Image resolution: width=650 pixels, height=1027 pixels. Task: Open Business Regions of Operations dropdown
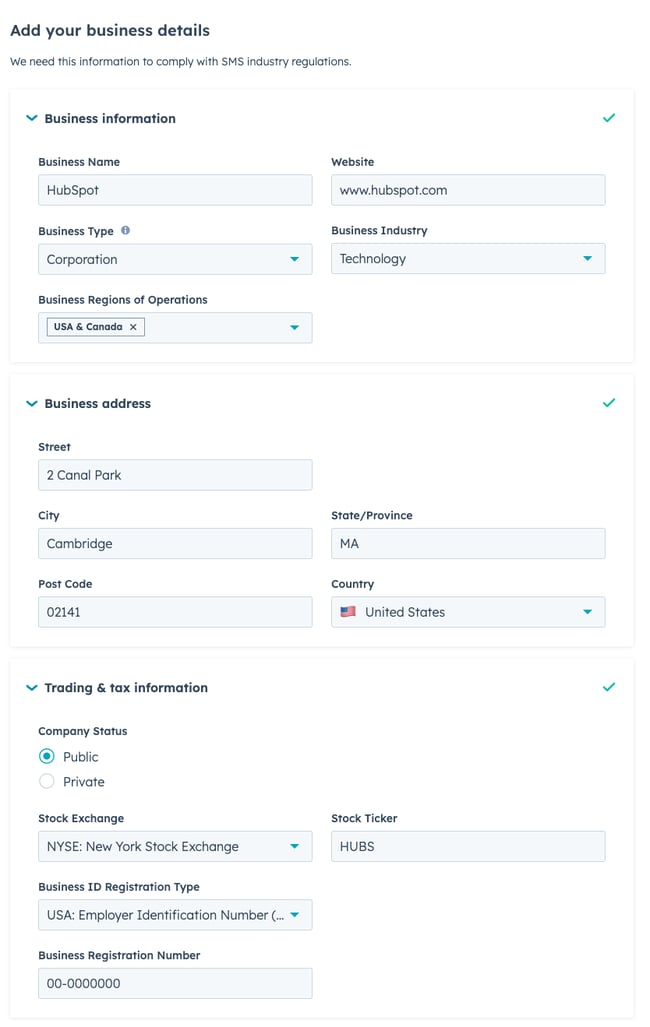tap(175, 327)
